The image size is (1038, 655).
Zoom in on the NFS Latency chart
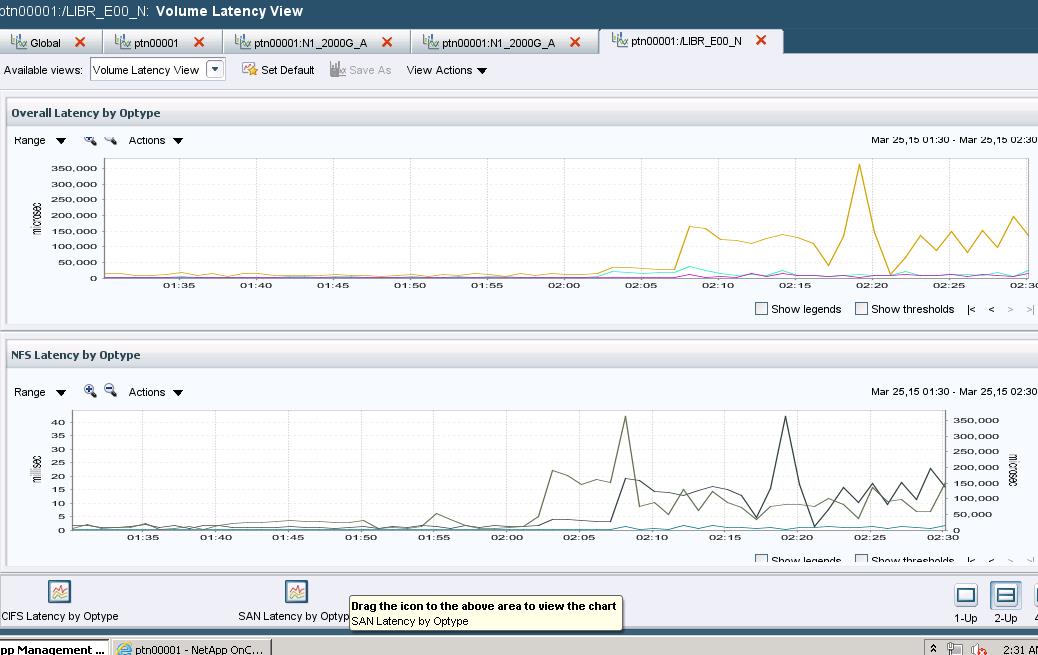point(90,391)
